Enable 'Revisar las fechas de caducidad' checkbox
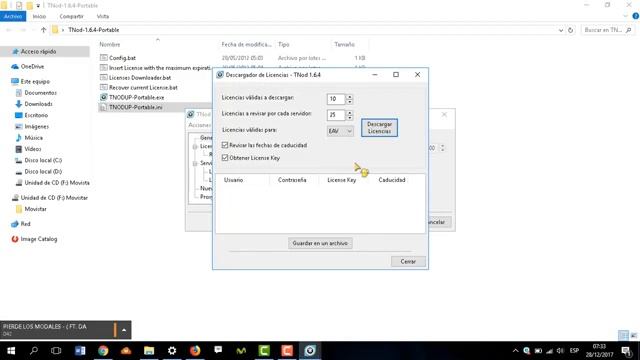The width and height of the screenshot is (640, 360). tap(225, 145)
